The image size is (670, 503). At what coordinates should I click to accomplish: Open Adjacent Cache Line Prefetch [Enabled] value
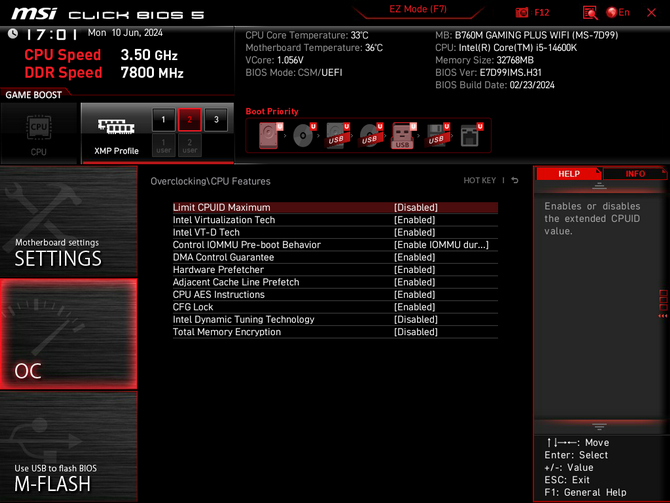coord(414,282)
